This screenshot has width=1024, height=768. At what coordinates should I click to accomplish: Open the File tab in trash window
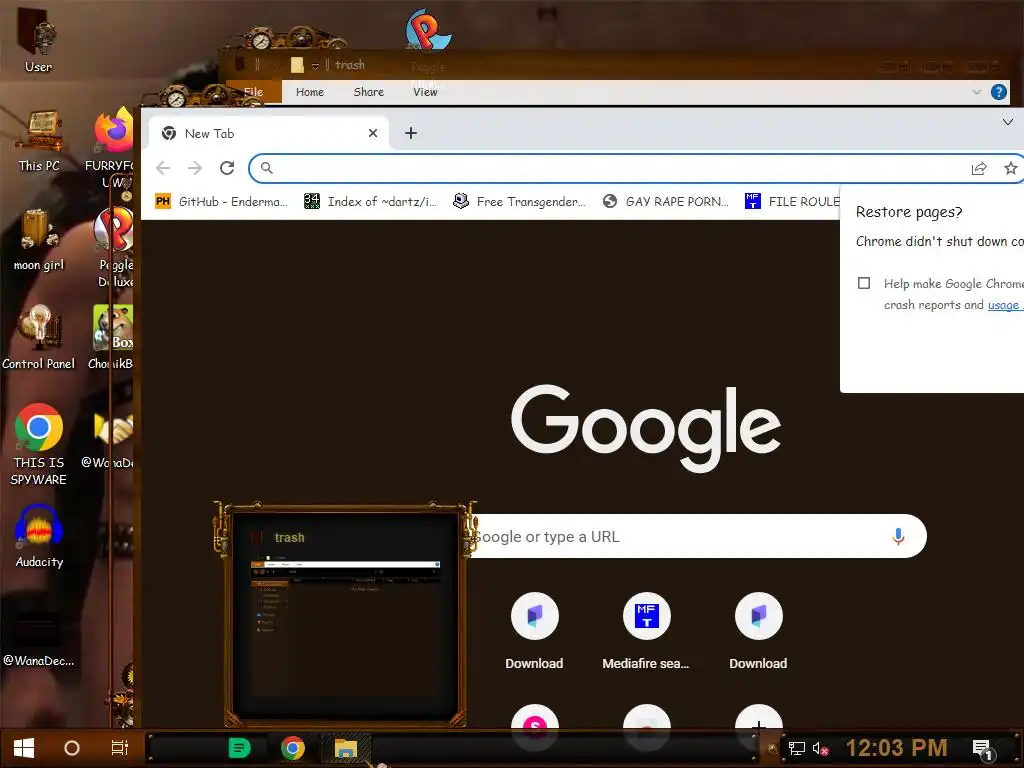click(253, 92)
